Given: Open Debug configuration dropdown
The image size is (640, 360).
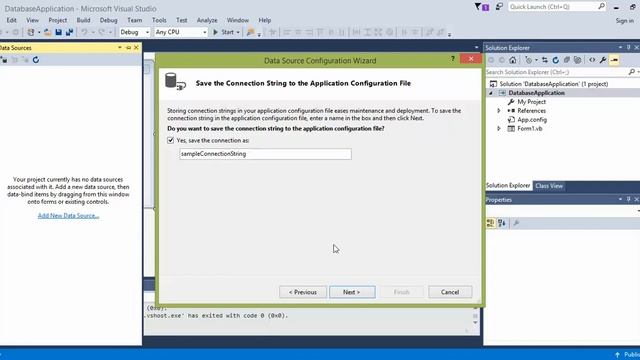Looking at the screenshot, I should 147,32.
